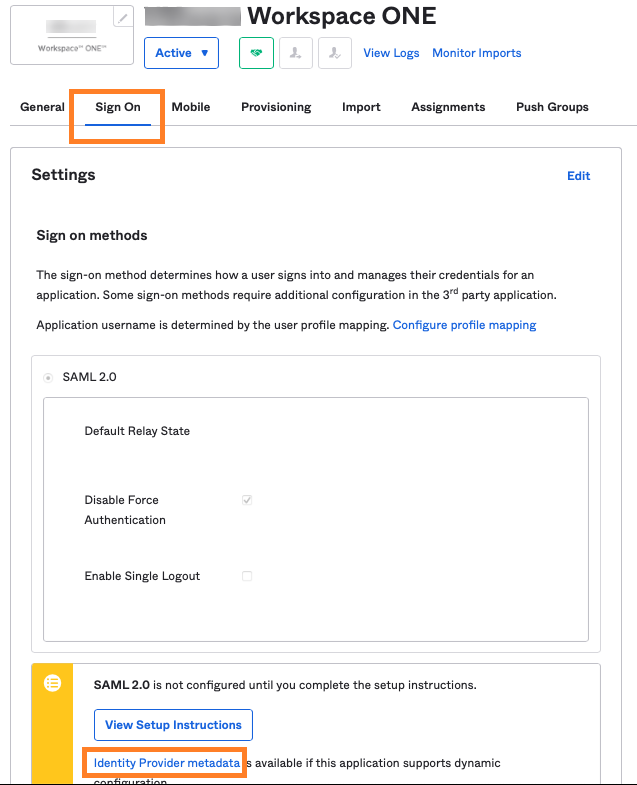Switch to the Sign On tab
637x785 pixels.
click(118, 107)
